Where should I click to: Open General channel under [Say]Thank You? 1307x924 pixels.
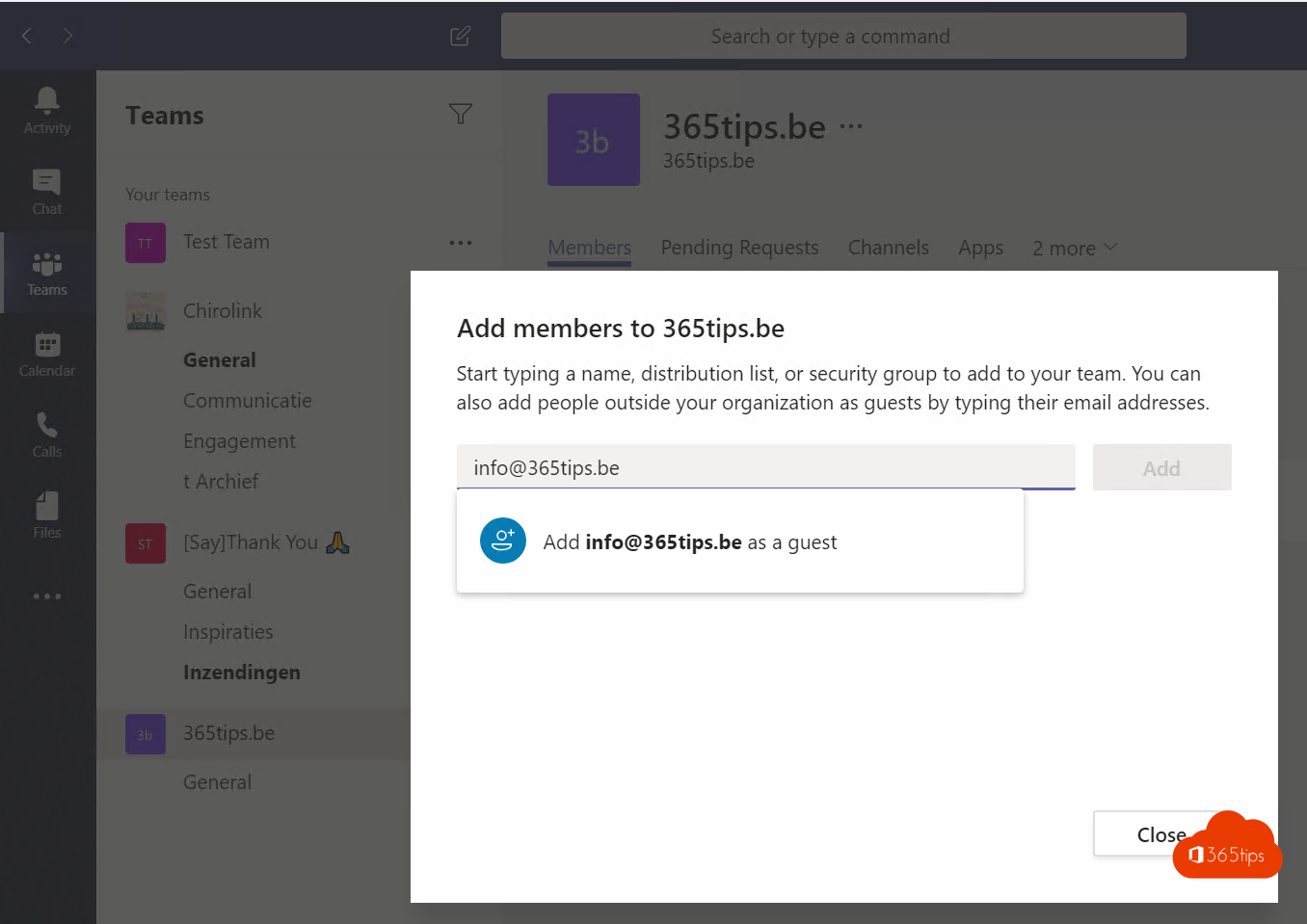pos(217,591)
